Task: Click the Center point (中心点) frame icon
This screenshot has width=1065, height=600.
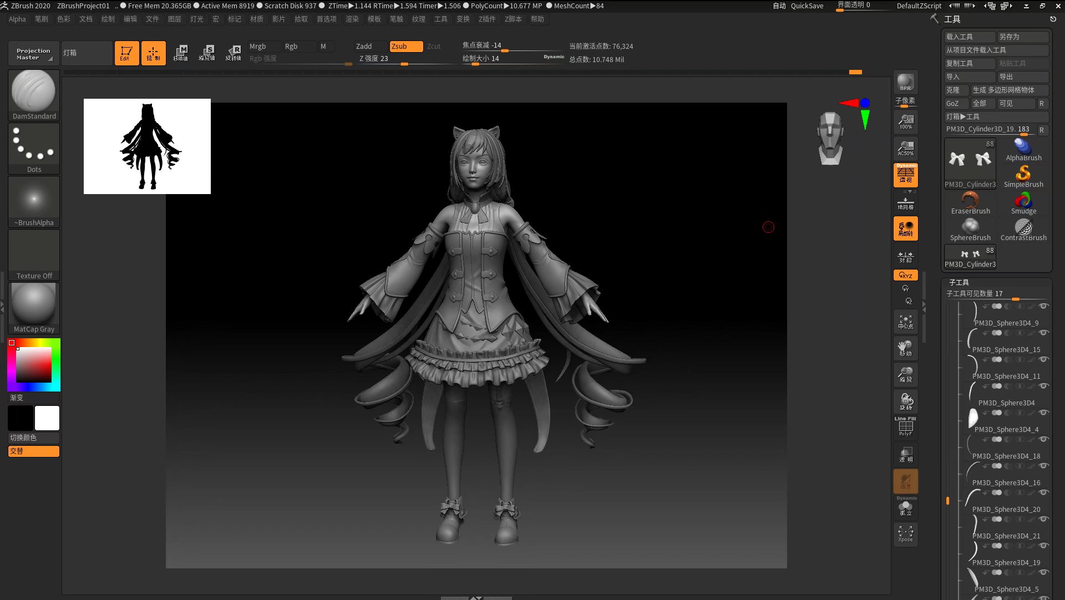Action: click(905, 322)
